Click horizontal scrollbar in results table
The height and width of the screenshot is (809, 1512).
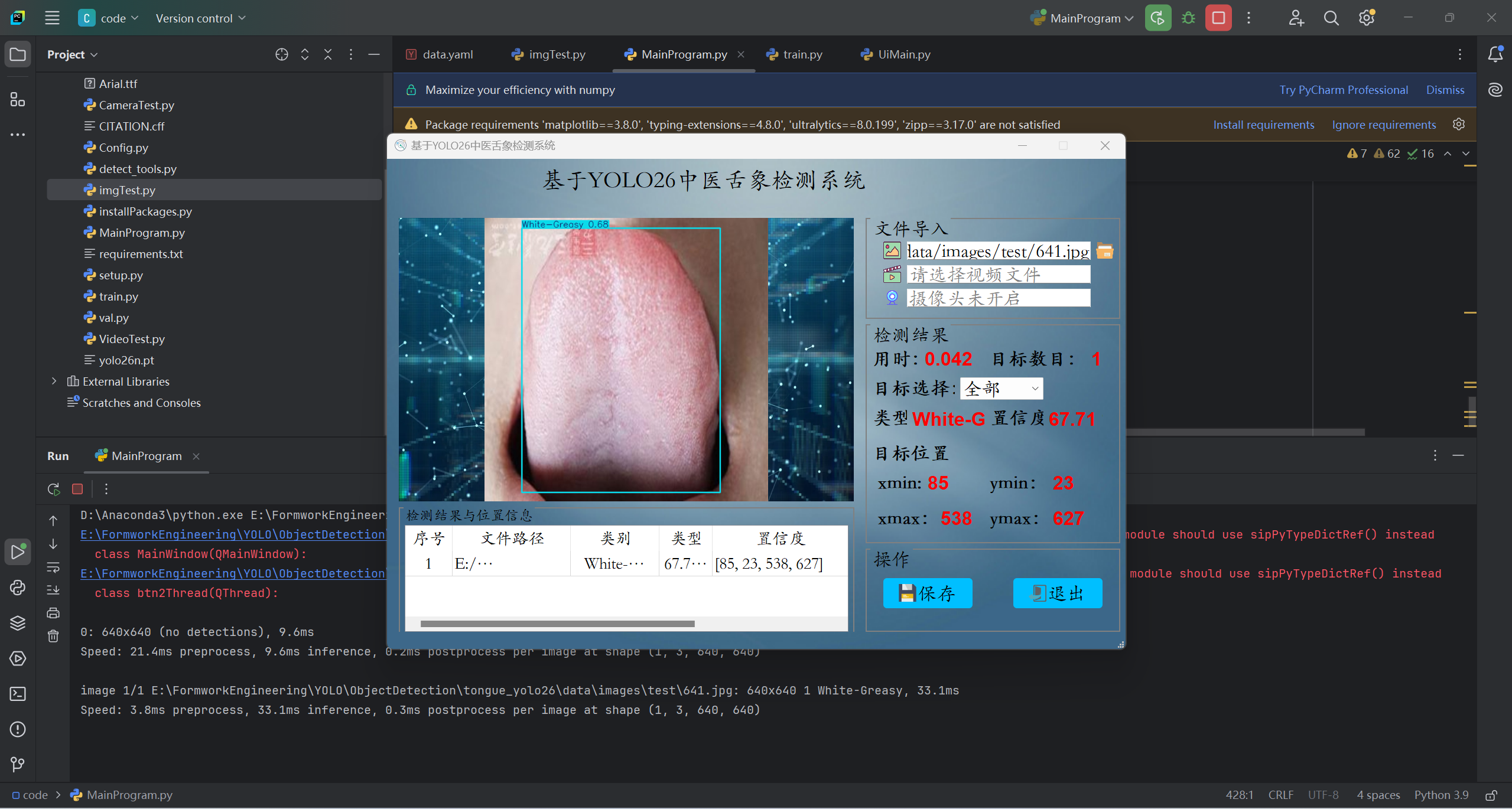point(557,624)
